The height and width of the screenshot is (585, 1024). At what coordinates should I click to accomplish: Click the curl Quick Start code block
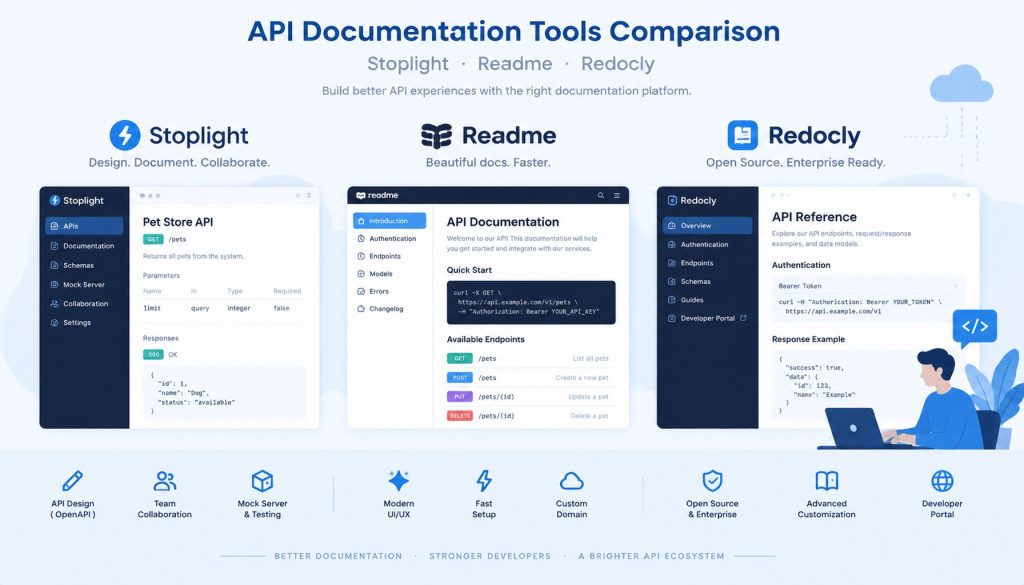[531, 302]
